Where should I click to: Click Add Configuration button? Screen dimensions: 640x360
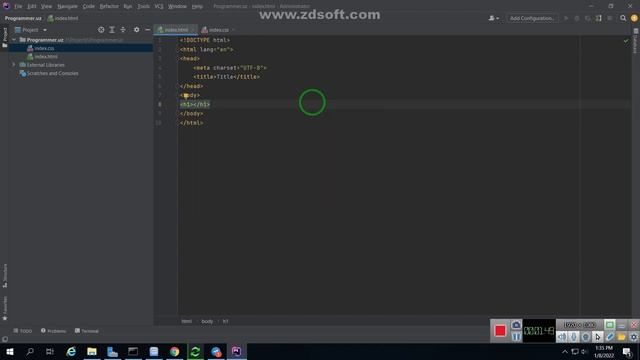point(532,18)
